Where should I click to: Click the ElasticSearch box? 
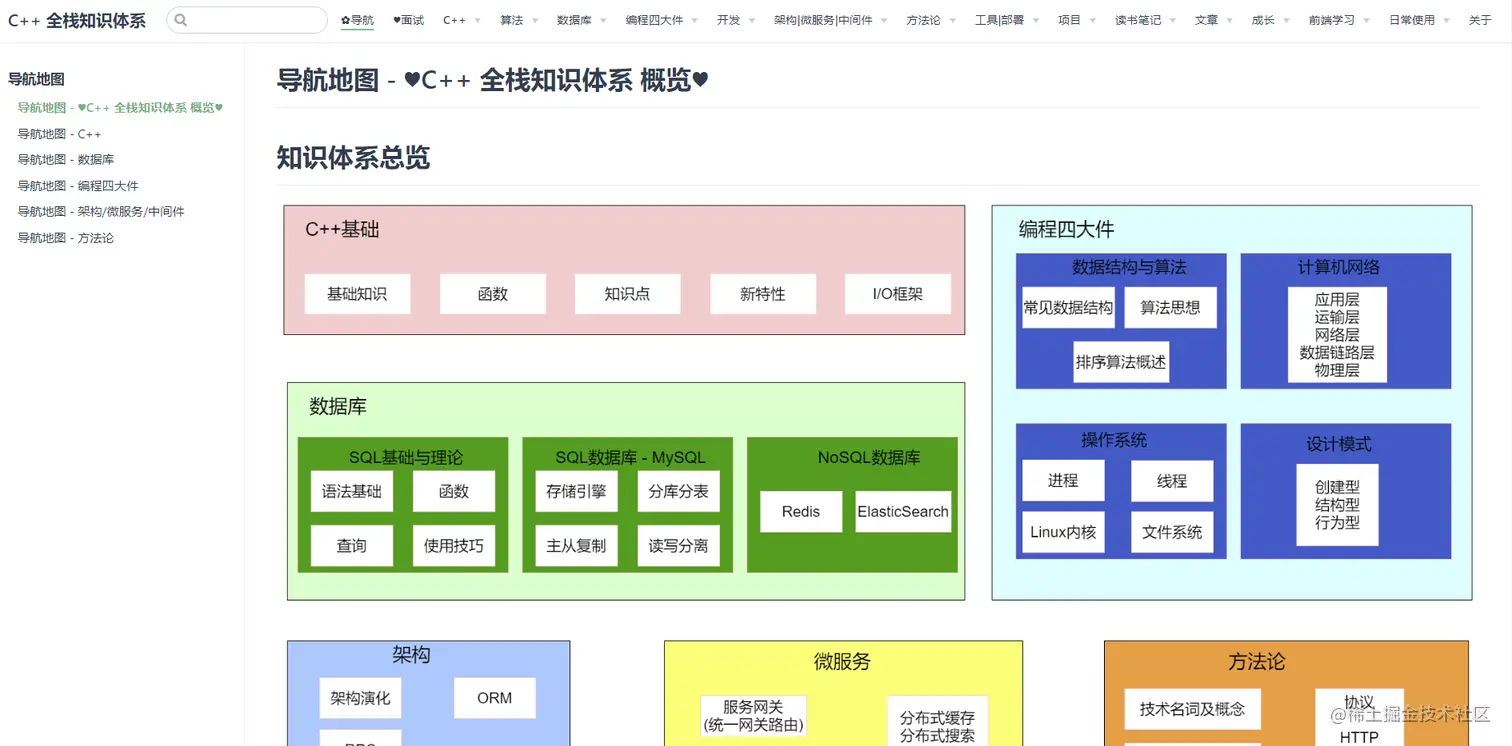902,511
